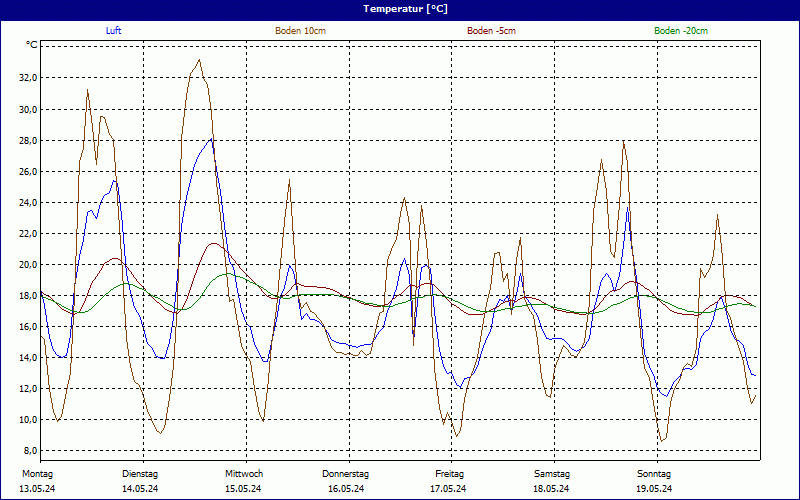Click the '16,0' y-axis value
The width and height of the screenshot is (800, 500).
[x=29, y=327]
